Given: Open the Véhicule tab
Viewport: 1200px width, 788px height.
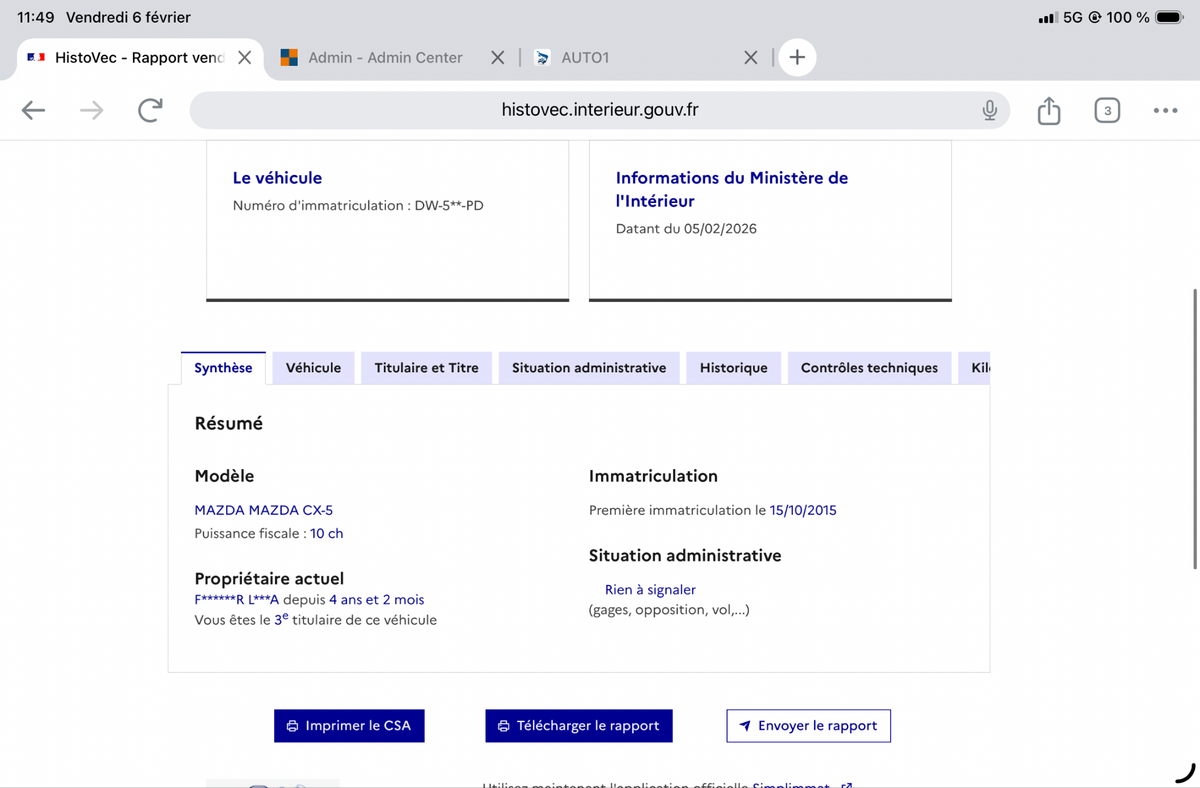Looking at the screenshot, I should point(313,368).
